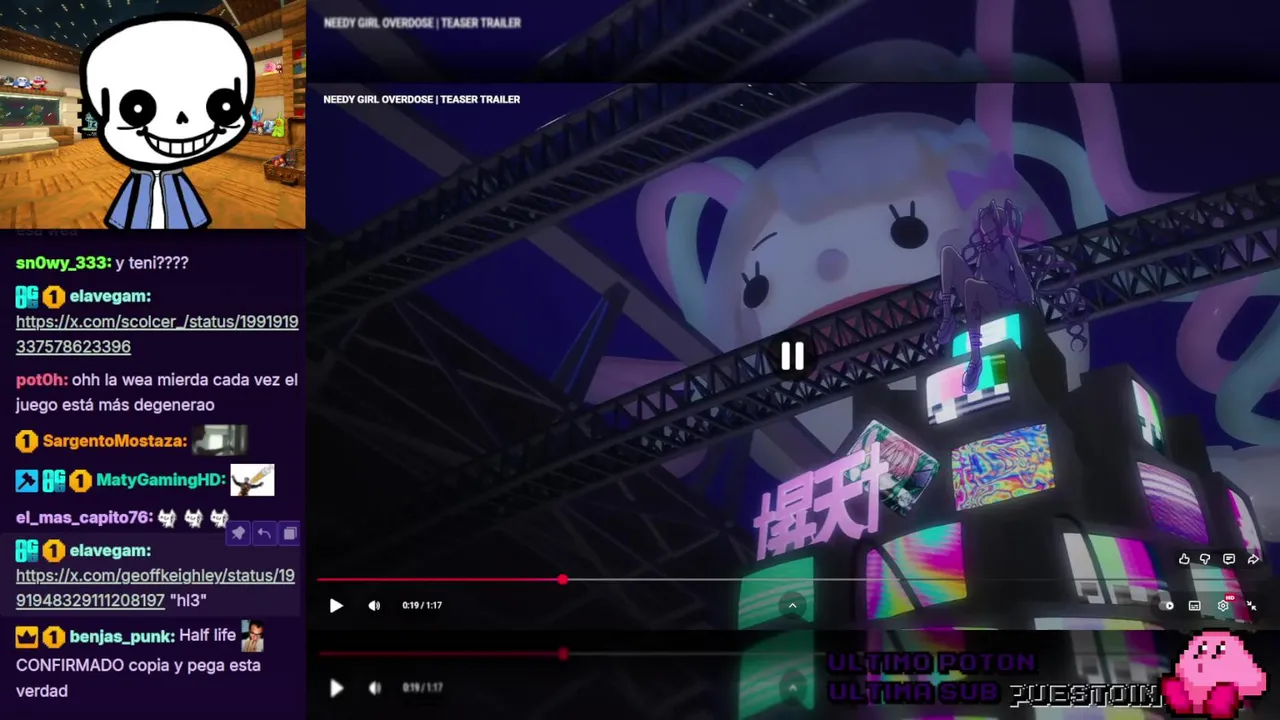Click the crown badge beside benjas_punk

26,636
